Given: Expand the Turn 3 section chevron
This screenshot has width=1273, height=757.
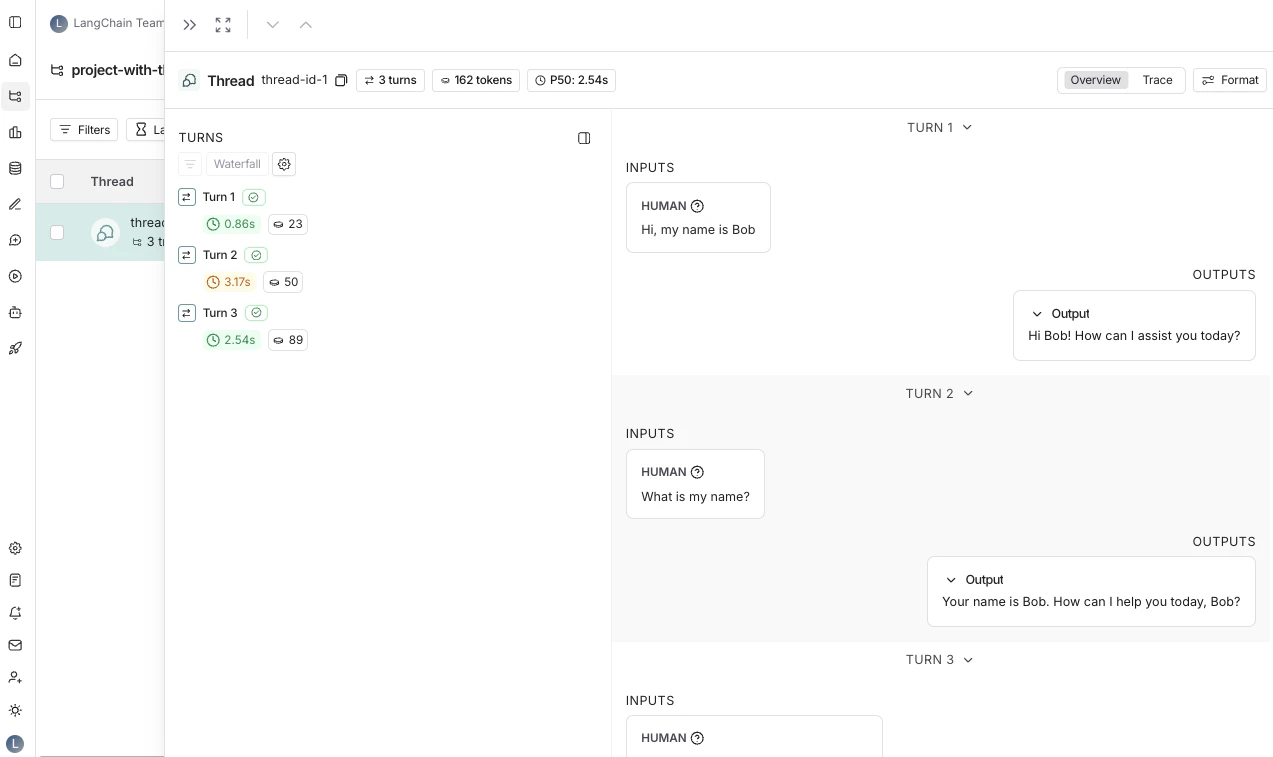Looking at the screenshot, I should click(x=966, y=659).
